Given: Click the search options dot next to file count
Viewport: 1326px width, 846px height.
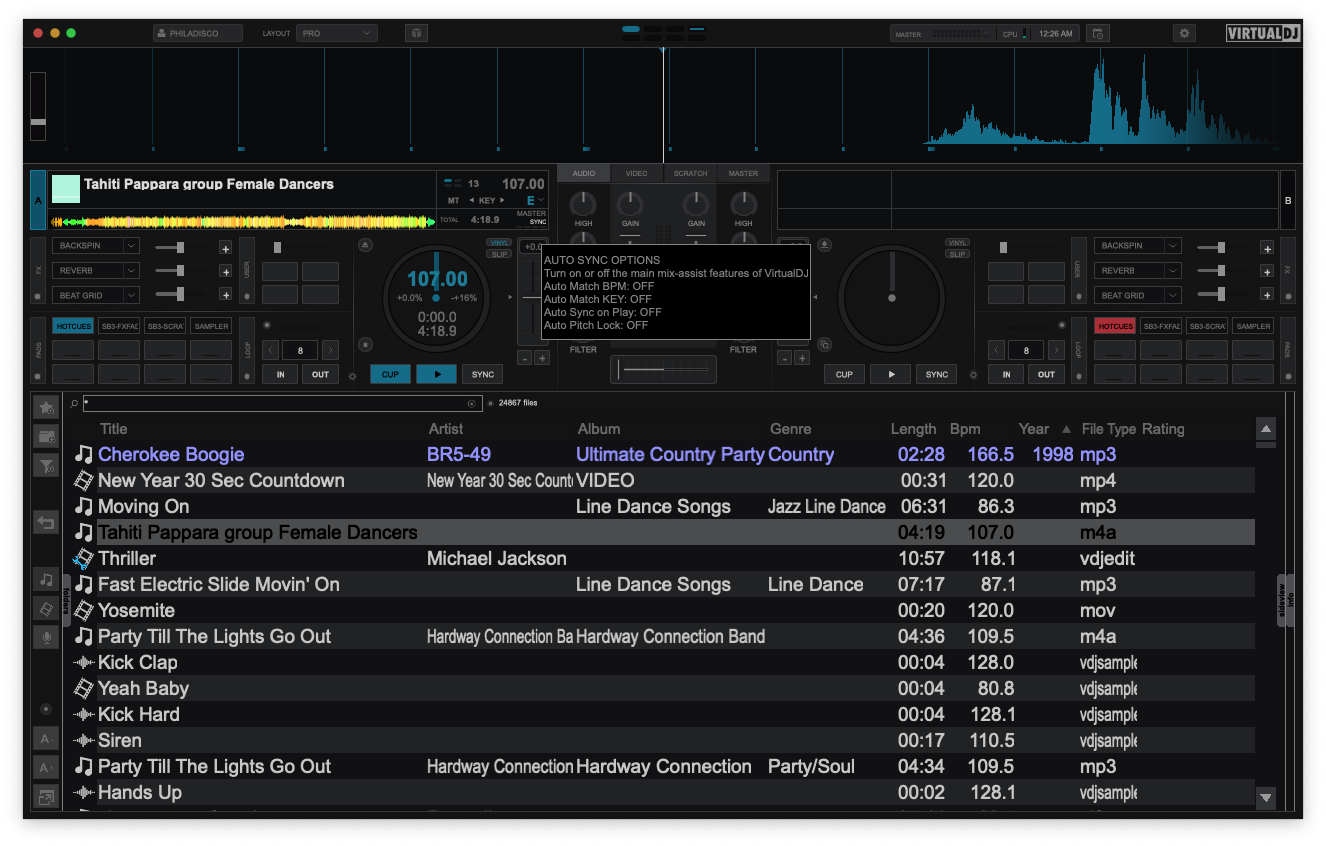Looking at the screenshot, I should coord(490,404).
